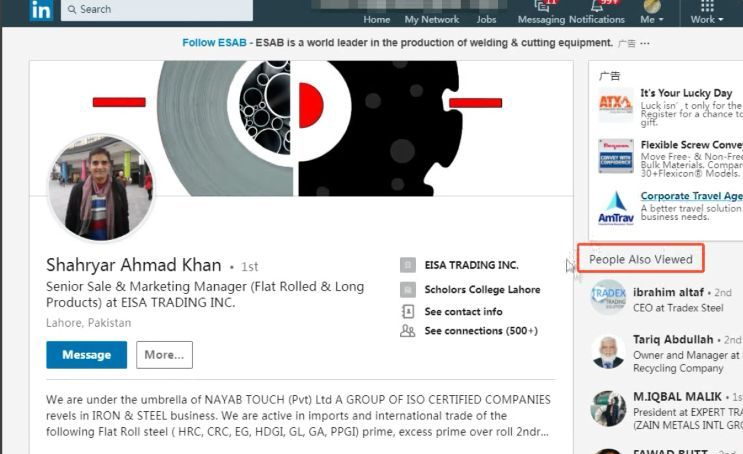Open ad options ellipsis next to ESAB banner

[644, 43]
